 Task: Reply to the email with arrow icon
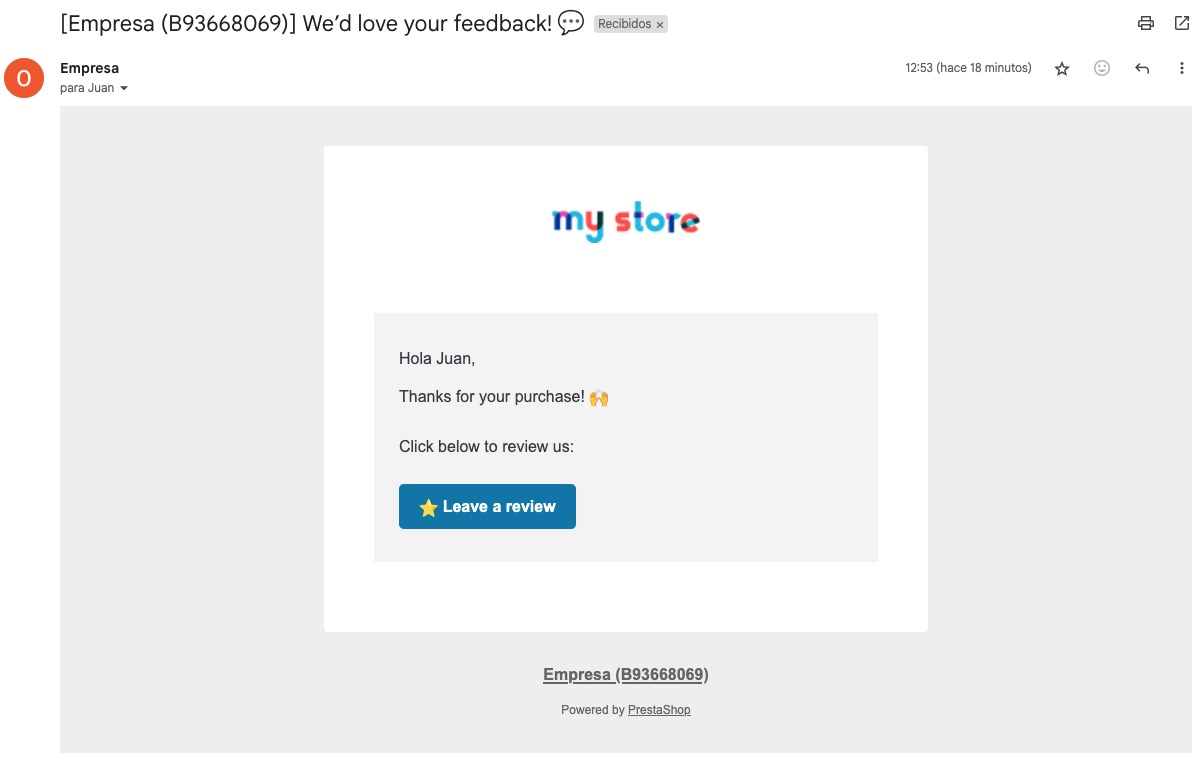coord(1142,69)
